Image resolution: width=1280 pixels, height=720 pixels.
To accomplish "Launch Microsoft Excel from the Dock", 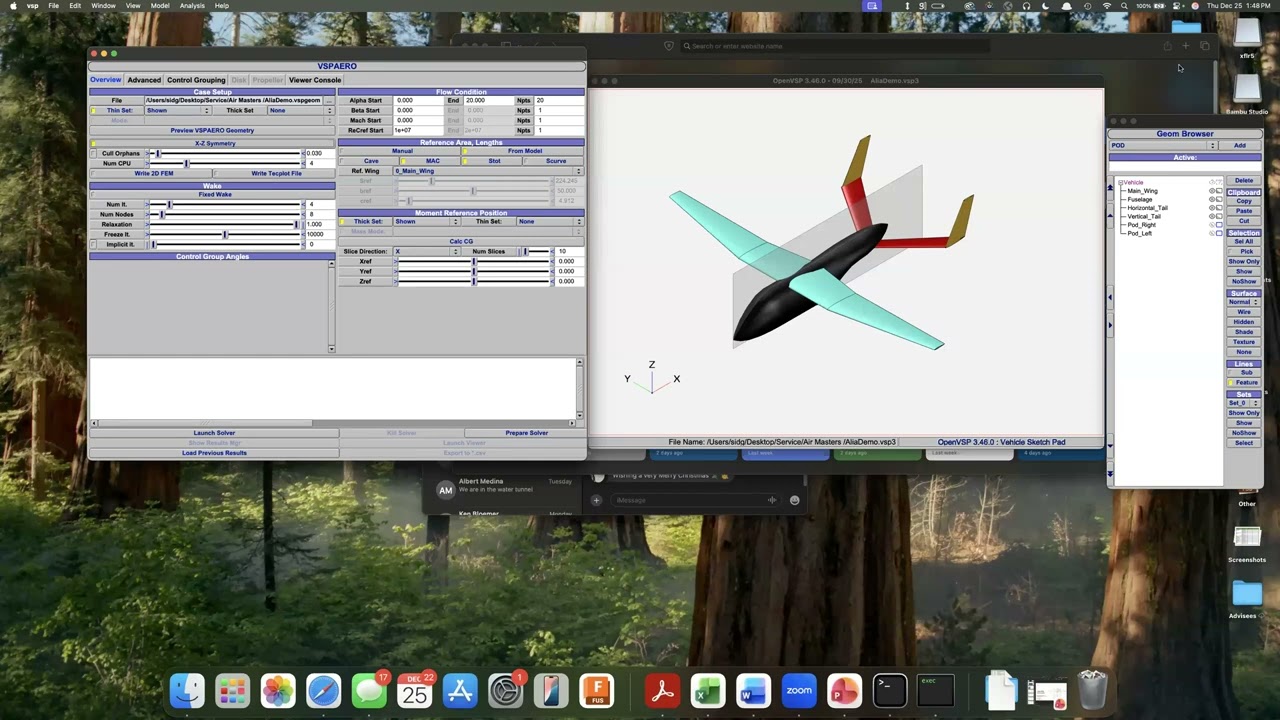I will pyautogui.click(x=708, y=691).
